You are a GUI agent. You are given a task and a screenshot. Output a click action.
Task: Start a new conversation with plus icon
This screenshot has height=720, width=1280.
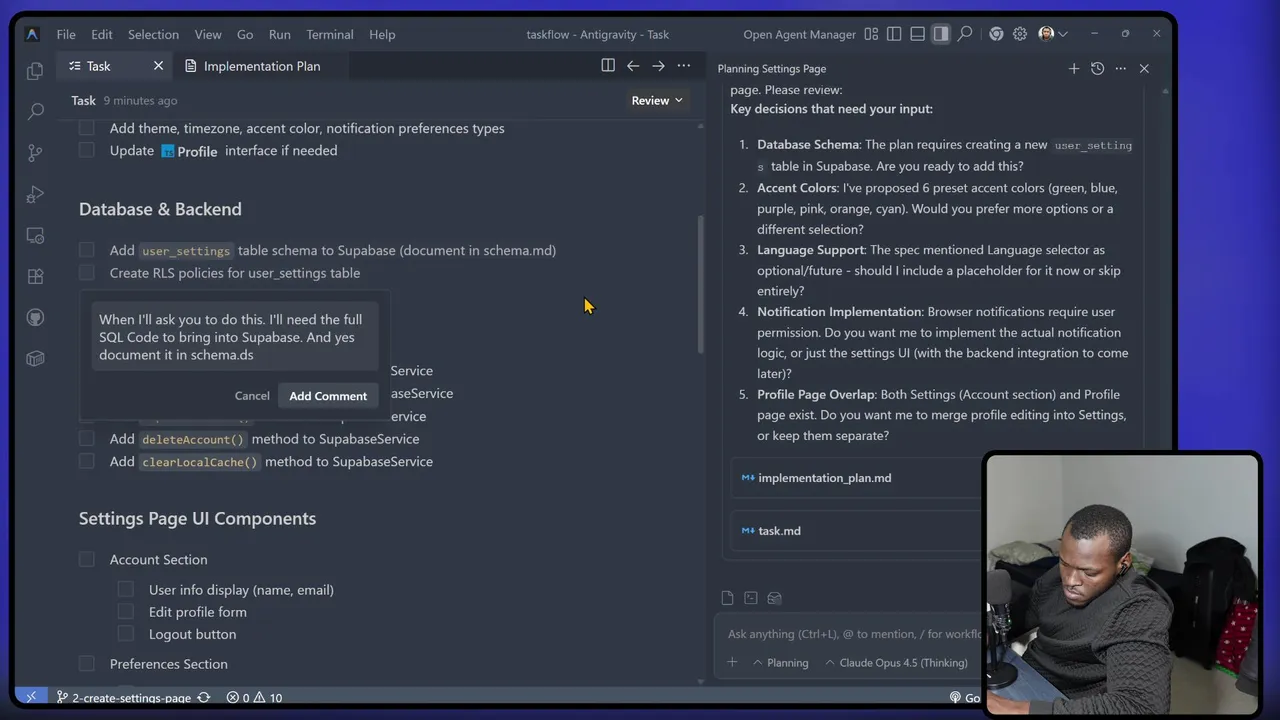coord(1074,69)
